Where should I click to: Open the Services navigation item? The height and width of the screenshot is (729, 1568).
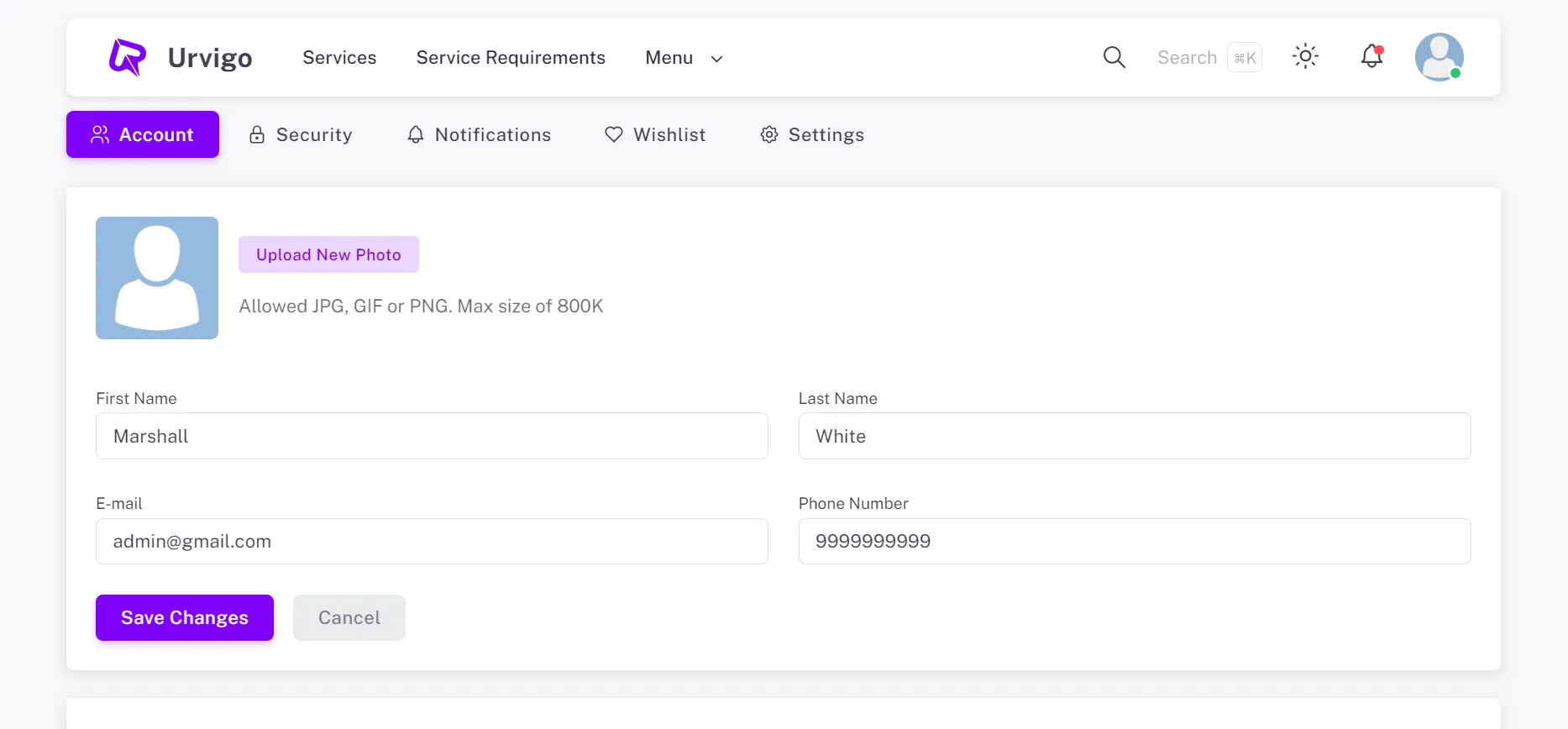click(x=339, y=57)
